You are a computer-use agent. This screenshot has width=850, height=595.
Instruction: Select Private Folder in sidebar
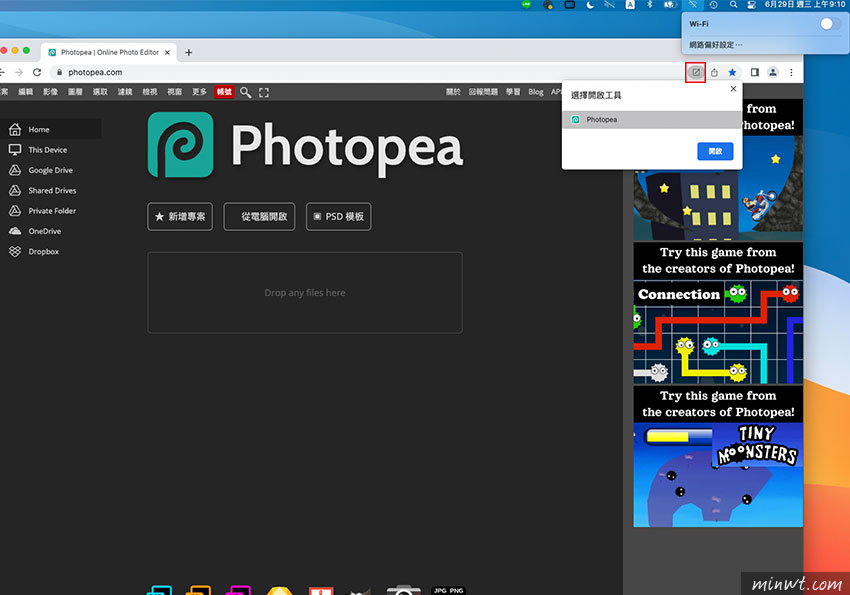pyautogui.click(x=50, y=210)
